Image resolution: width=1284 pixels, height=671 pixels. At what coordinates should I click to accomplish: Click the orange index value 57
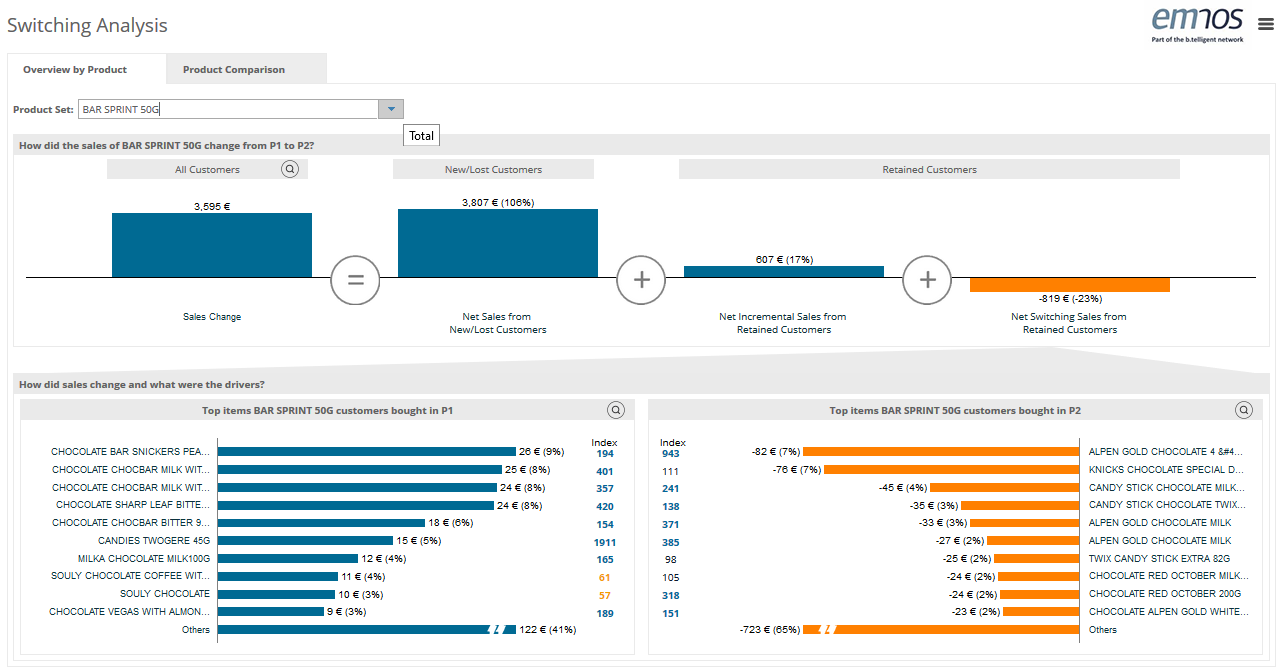pos(605,596)
